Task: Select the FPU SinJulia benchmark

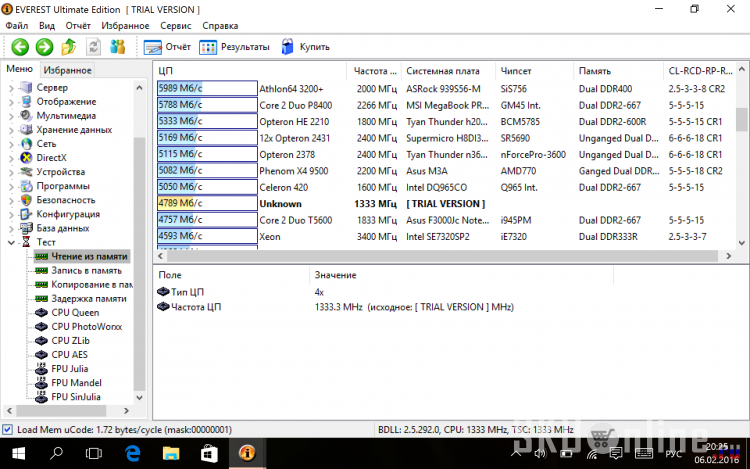Action: click(68, 397)
